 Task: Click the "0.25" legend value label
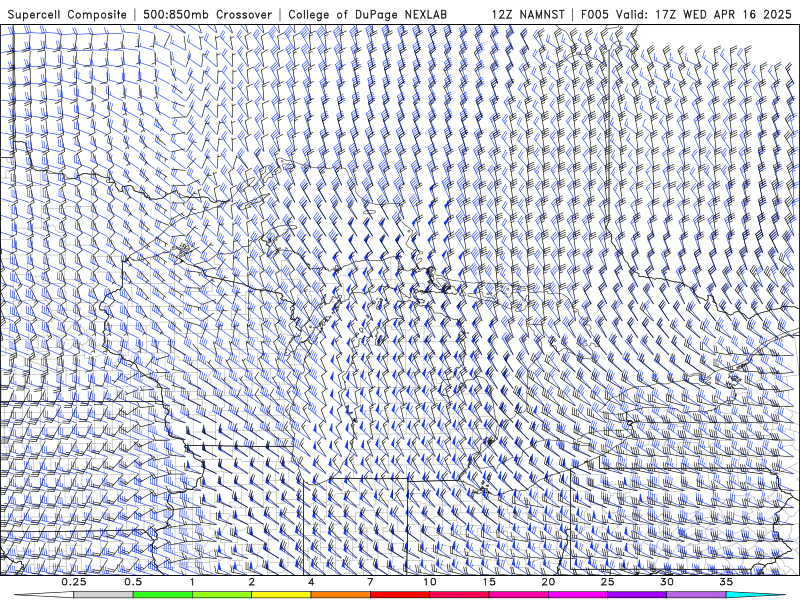coord(74,582)
